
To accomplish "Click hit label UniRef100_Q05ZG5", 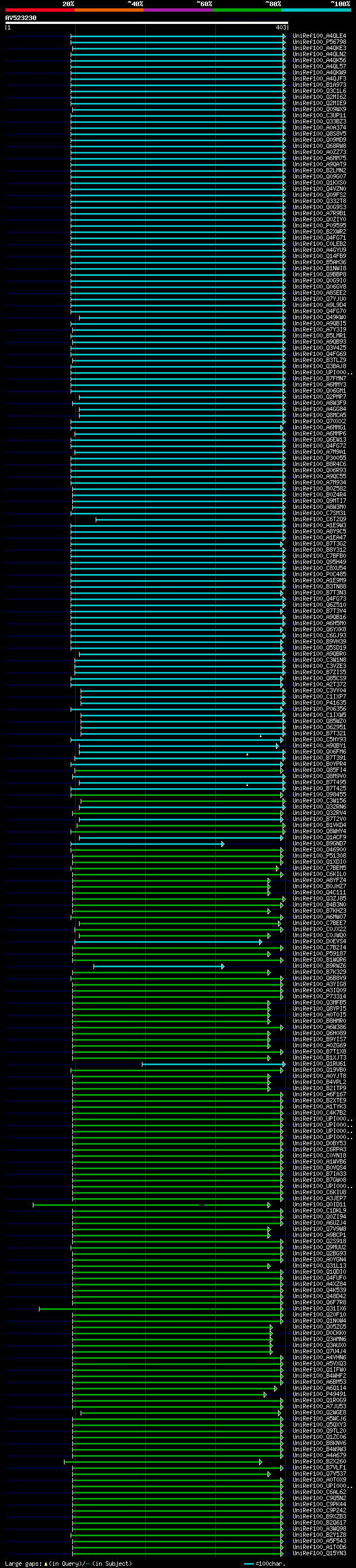I will 319,1327.
